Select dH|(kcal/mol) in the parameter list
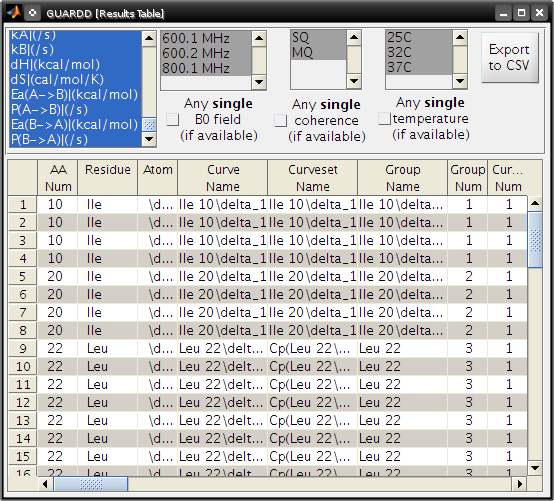Viewport: 554px width, 501px height. coord(75,64)
